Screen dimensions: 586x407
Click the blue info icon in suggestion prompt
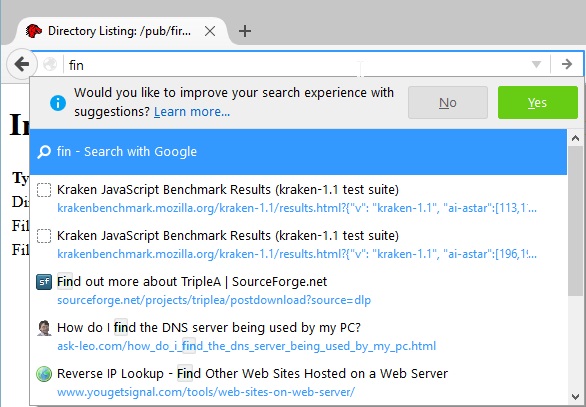[58, 103]
